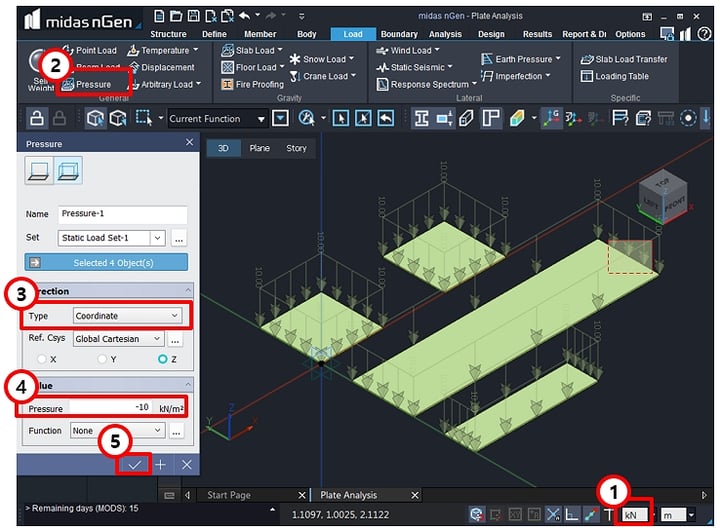Expand the Wind Load dropdown
720x530 pixels.
[x=437, y=50]
